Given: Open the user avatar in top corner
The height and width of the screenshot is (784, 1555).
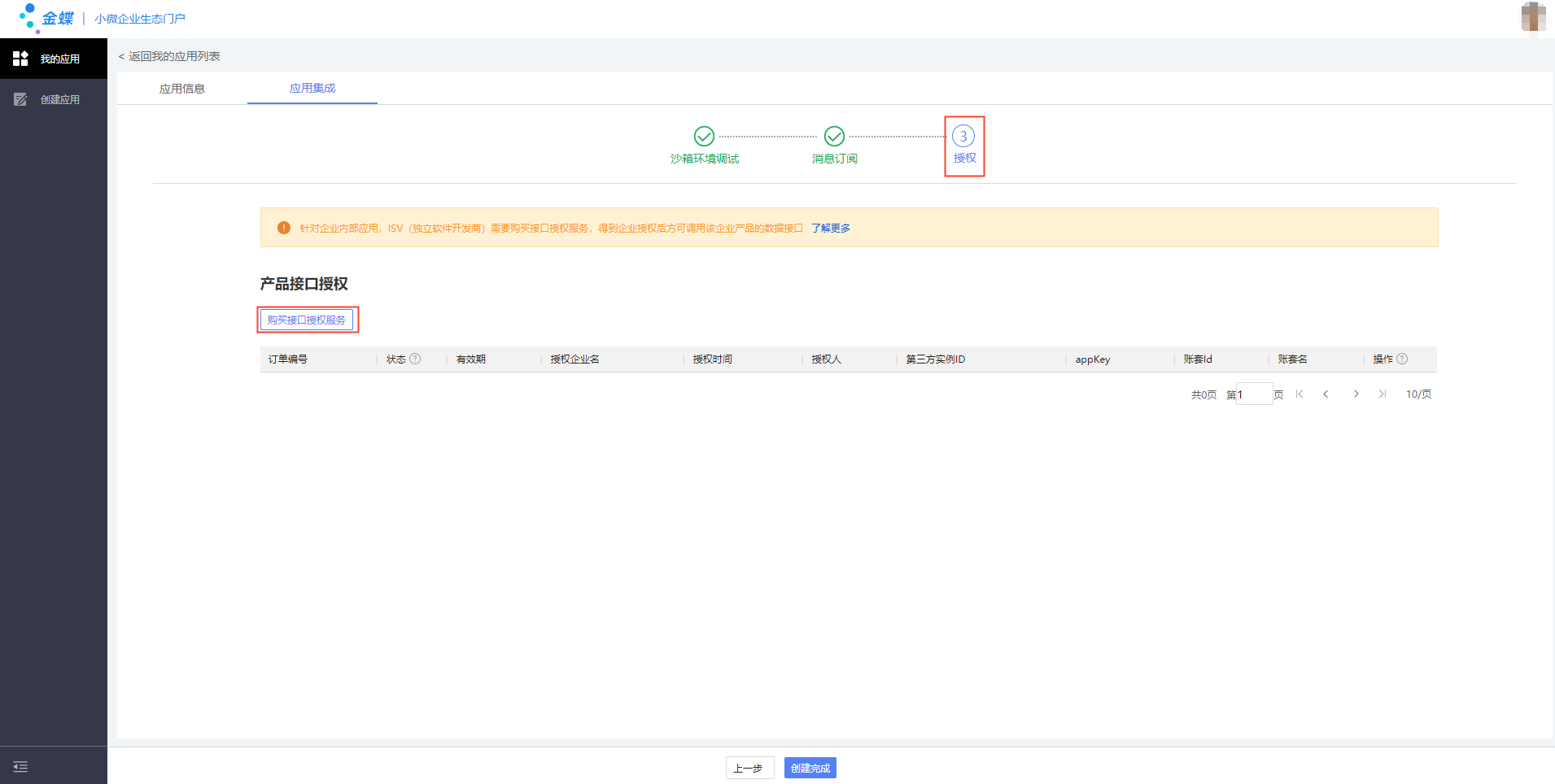Looking at the screenshot, I should click(1532, 17).
